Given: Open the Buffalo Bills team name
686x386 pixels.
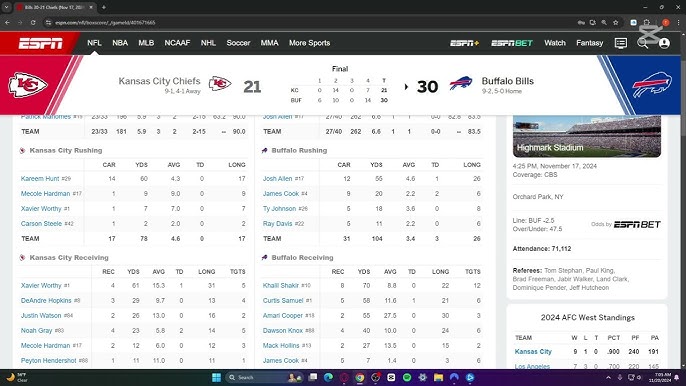Looking at the screenshot, I should (508, 81).
